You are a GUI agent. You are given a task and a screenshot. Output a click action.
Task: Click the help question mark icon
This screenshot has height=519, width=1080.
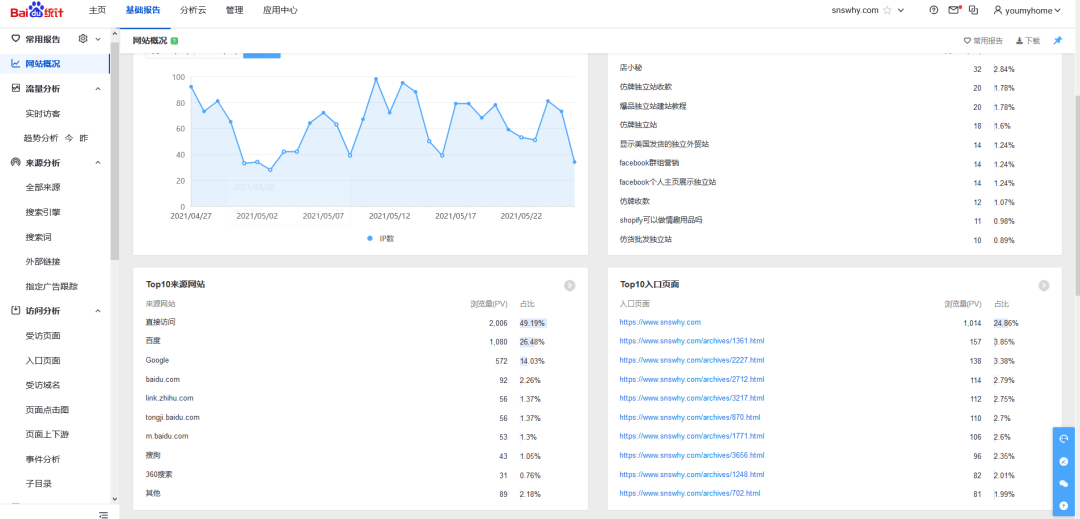[934, 10]
